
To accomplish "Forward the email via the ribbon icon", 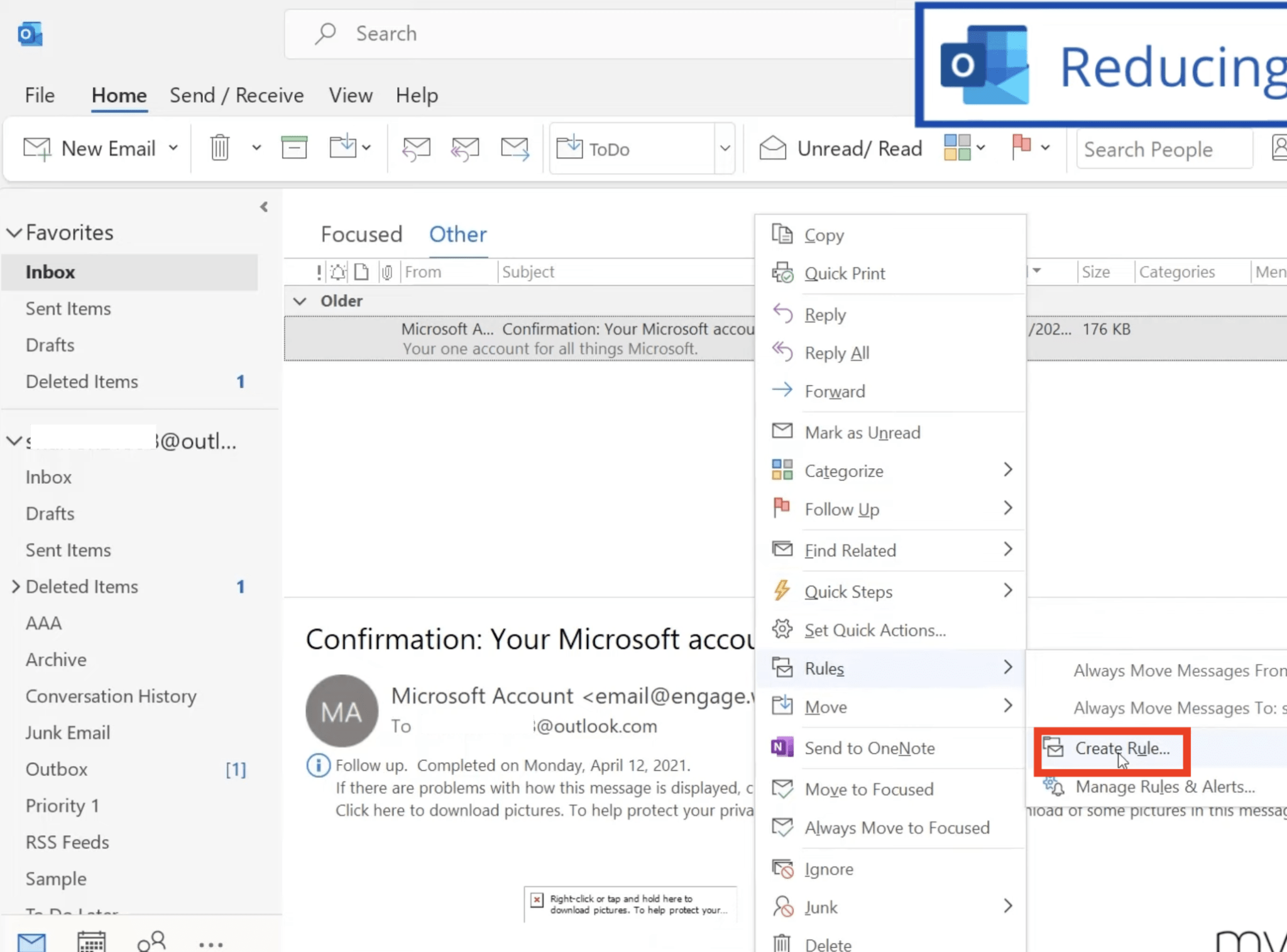I will point(514,148).
